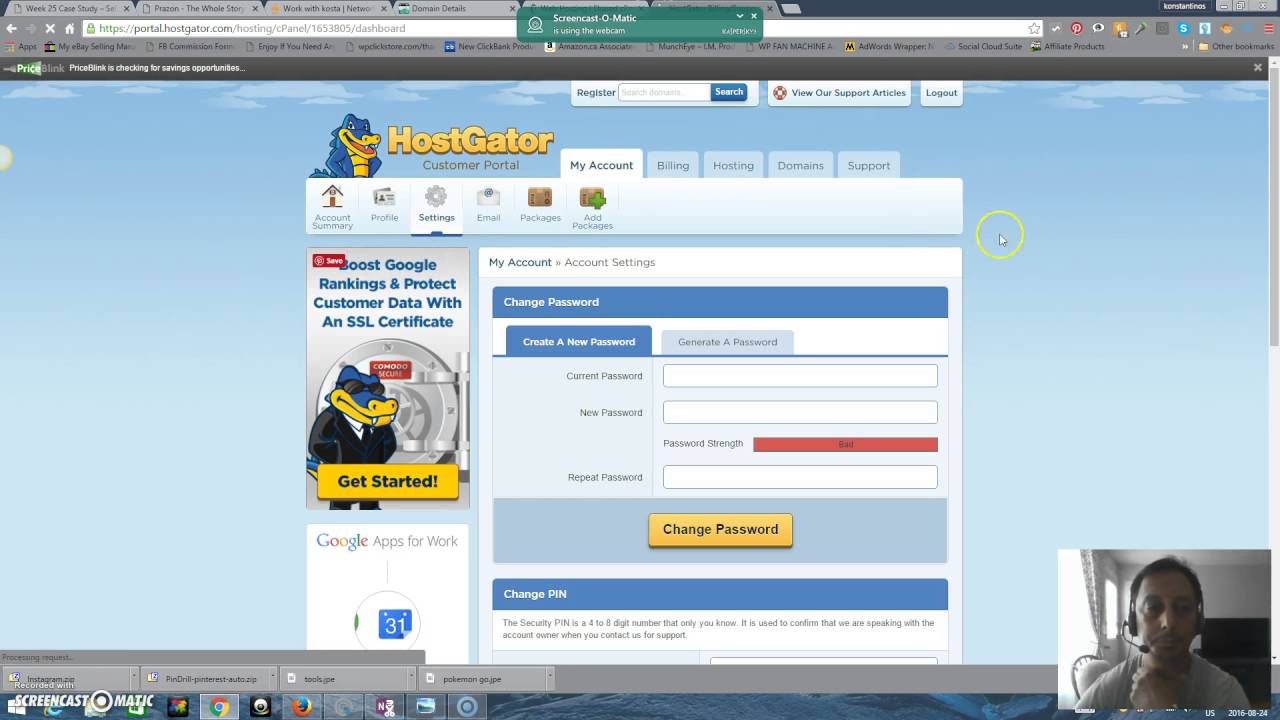Click the lifebuoy icon beside Support Articles
1280x720 pixels.
pos(780,93)
